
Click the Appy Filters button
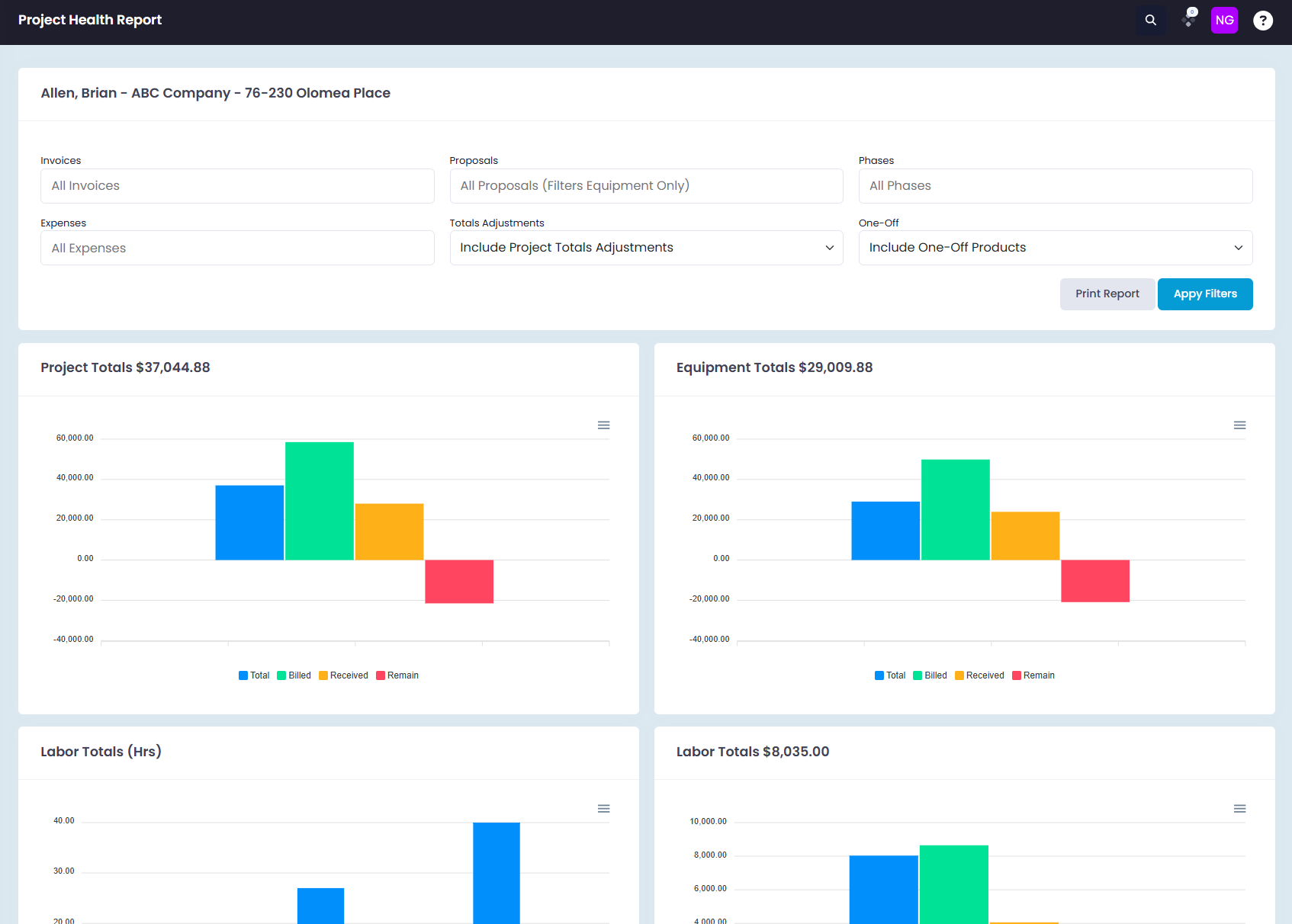pyautogui.click(x=1205, y=294)
